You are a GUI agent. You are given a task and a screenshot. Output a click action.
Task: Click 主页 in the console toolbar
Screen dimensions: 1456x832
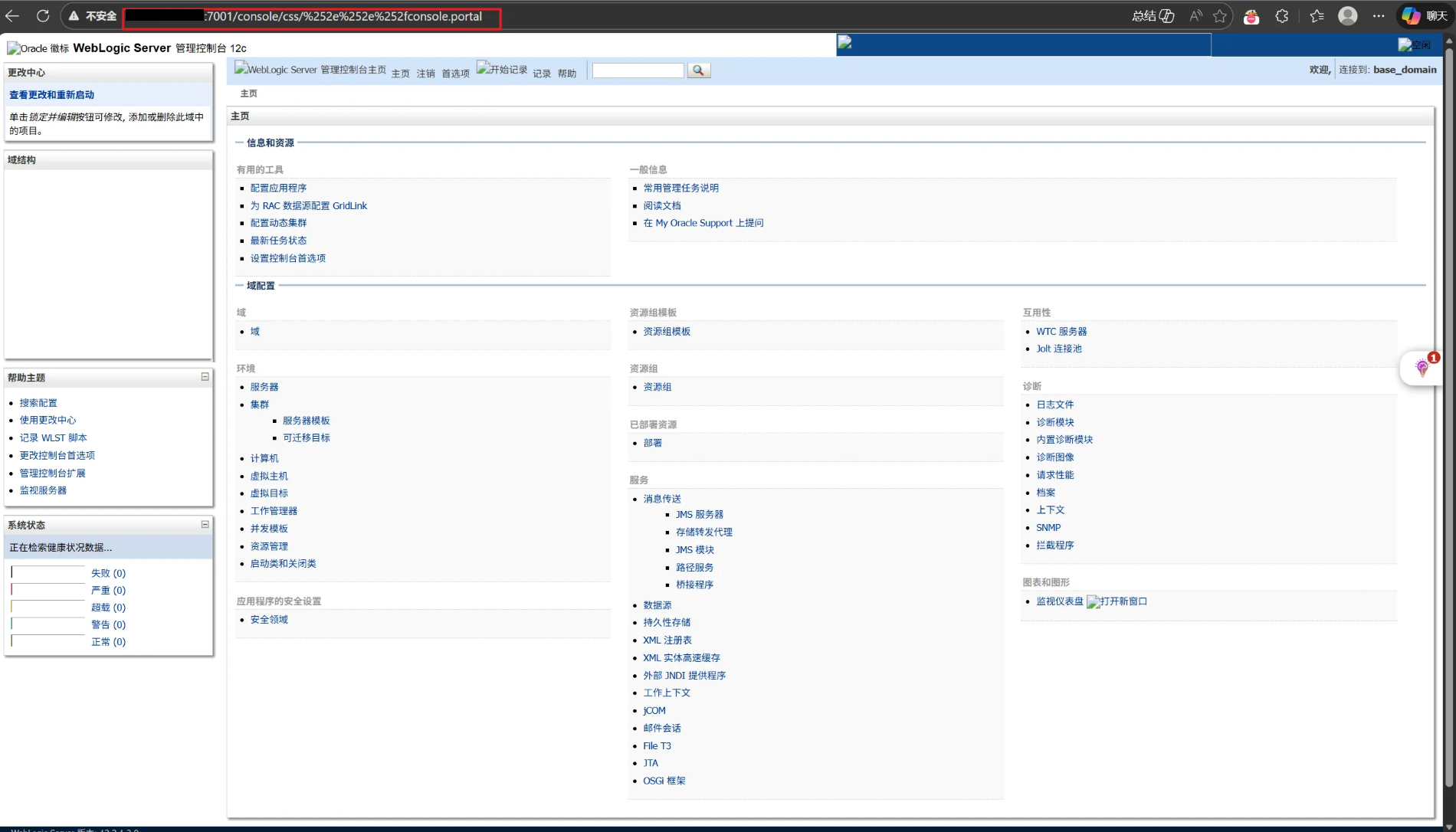[401, 74]
